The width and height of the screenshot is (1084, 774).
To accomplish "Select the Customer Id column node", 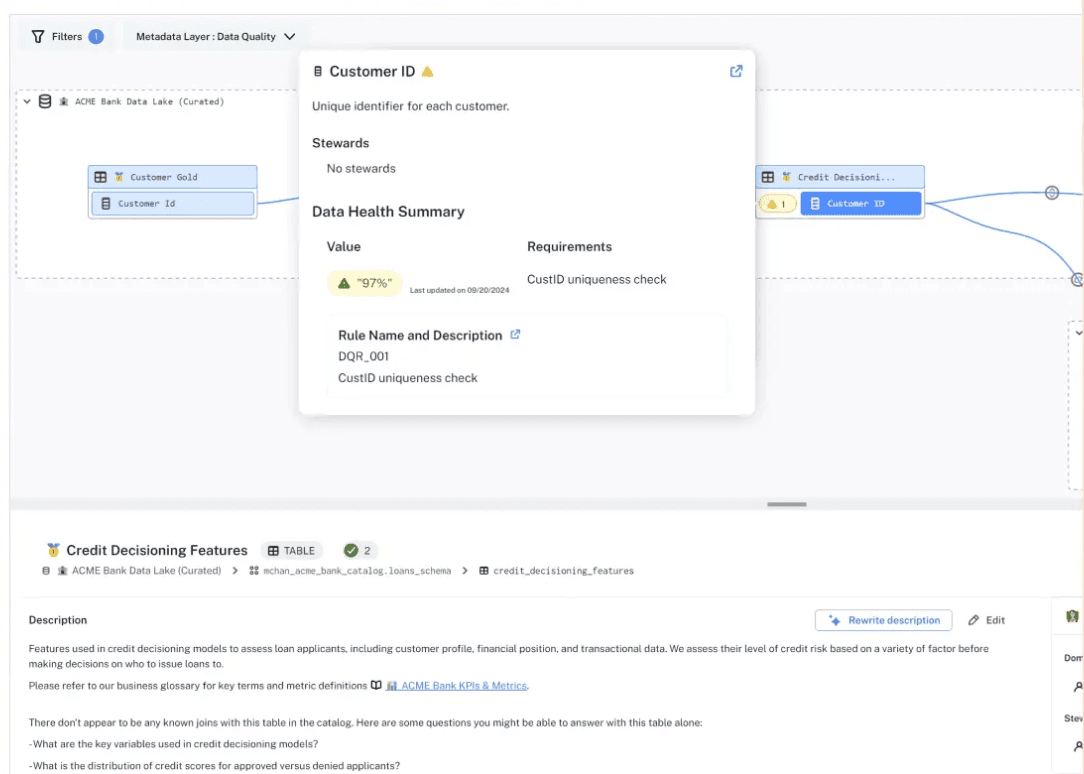I will [x=173, y=204].
